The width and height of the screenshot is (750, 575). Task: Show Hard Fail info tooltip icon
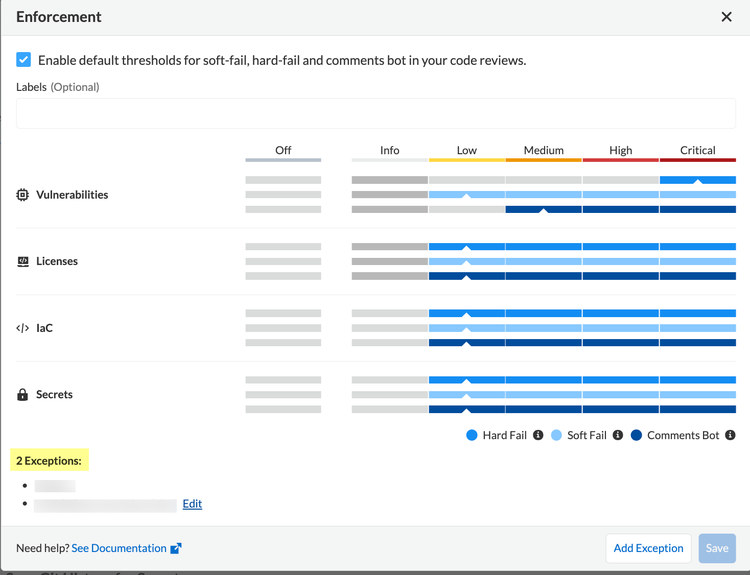tap(538, 435)
